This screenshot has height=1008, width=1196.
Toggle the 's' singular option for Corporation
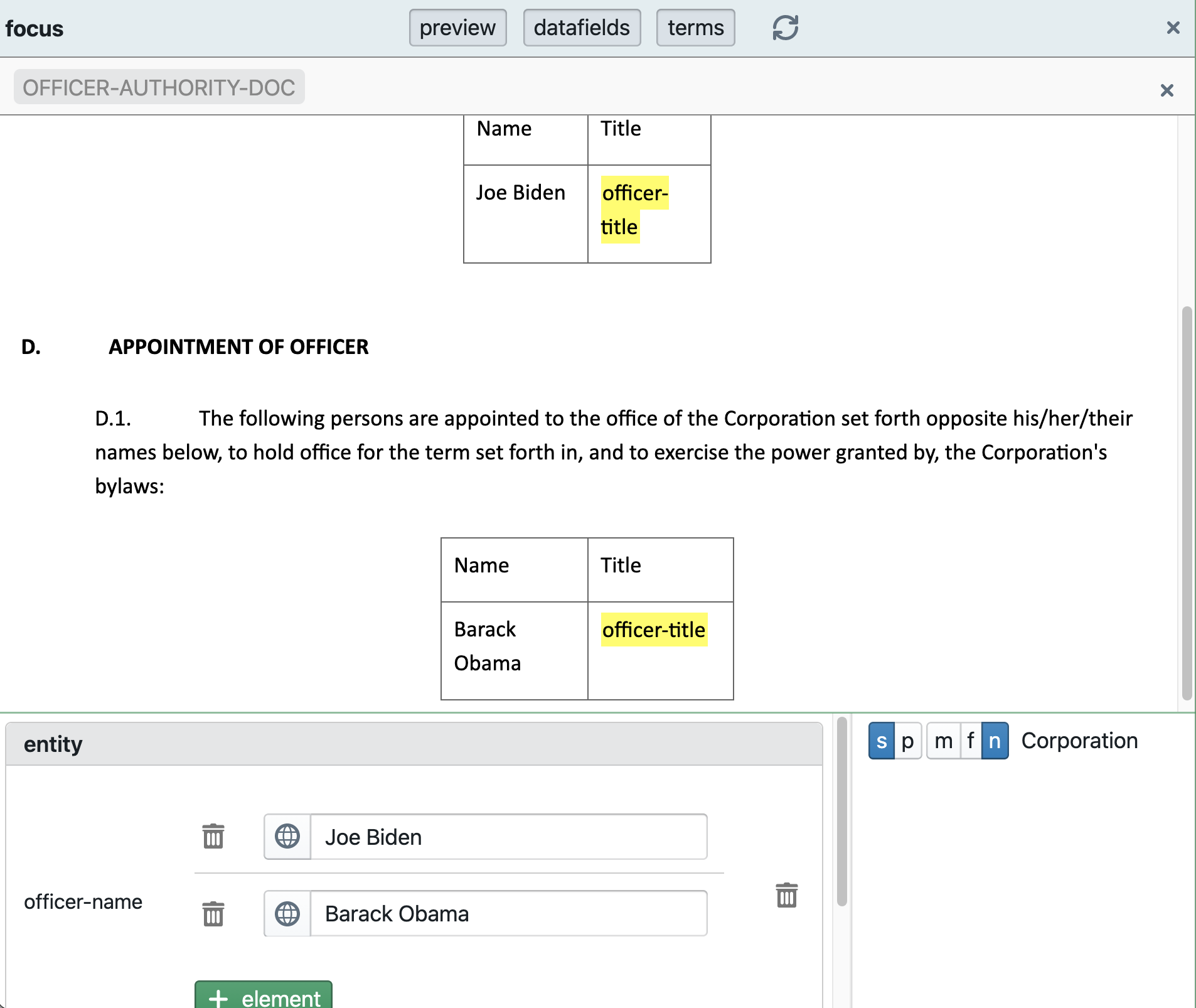click(x=881, y=741)
